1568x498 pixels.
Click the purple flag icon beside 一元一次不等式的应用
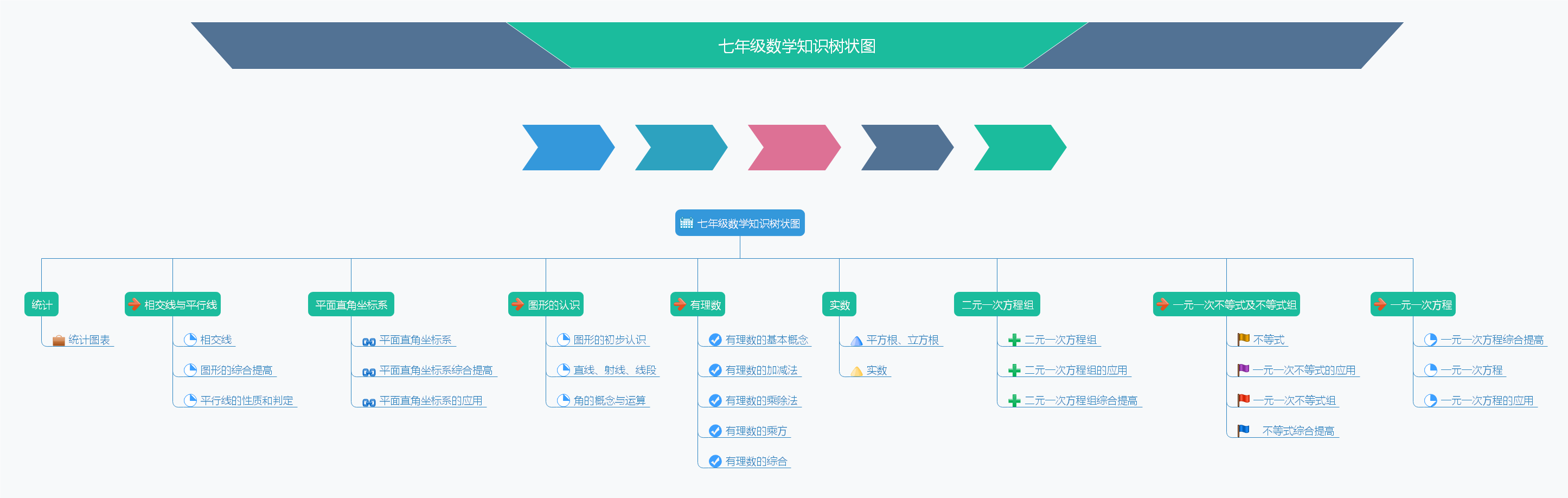1244,369
